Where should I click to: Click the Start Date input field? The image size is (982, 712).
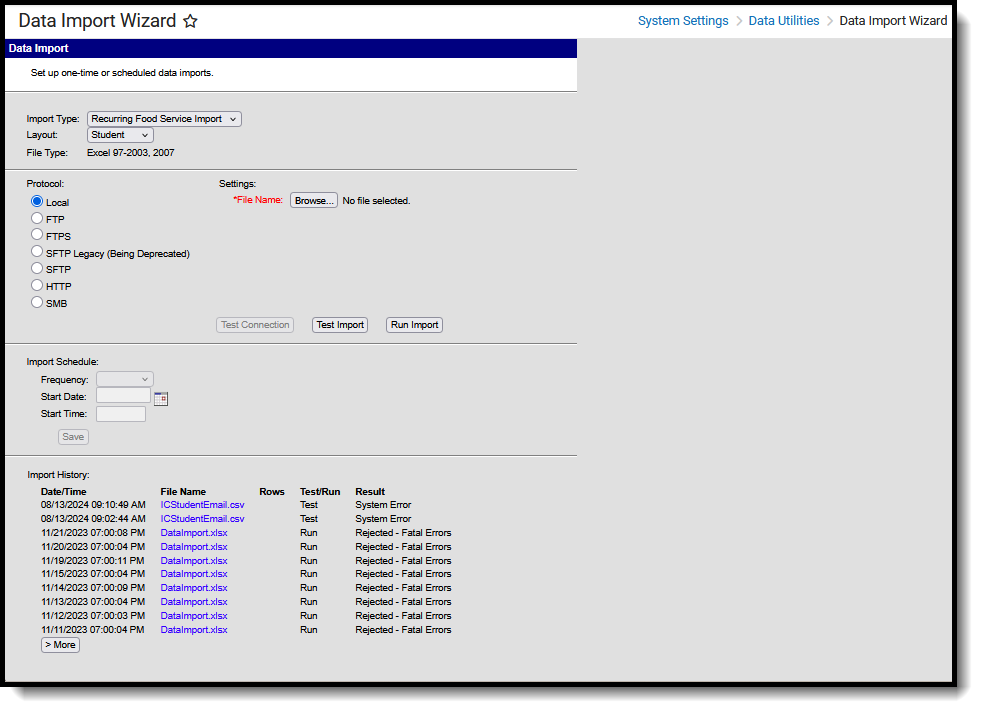pos(123,396)
